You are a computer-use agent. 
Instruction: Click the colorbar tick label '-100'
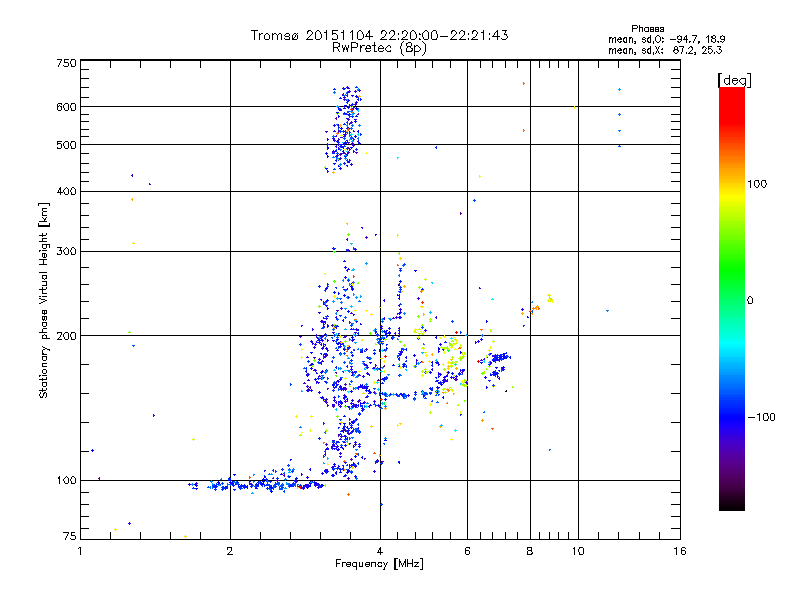tap(761, 417)
